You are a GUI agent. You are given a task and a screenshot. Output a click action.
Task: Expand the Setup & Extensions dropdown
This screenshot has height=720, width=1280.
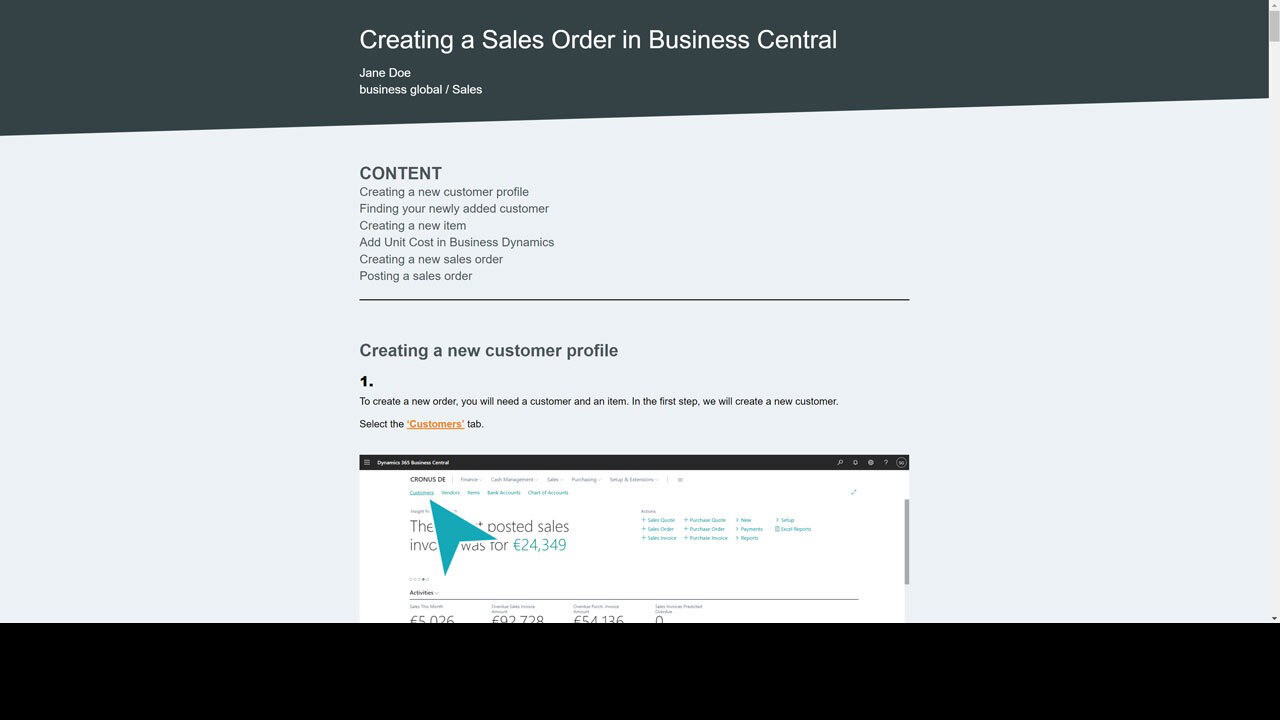633,480
